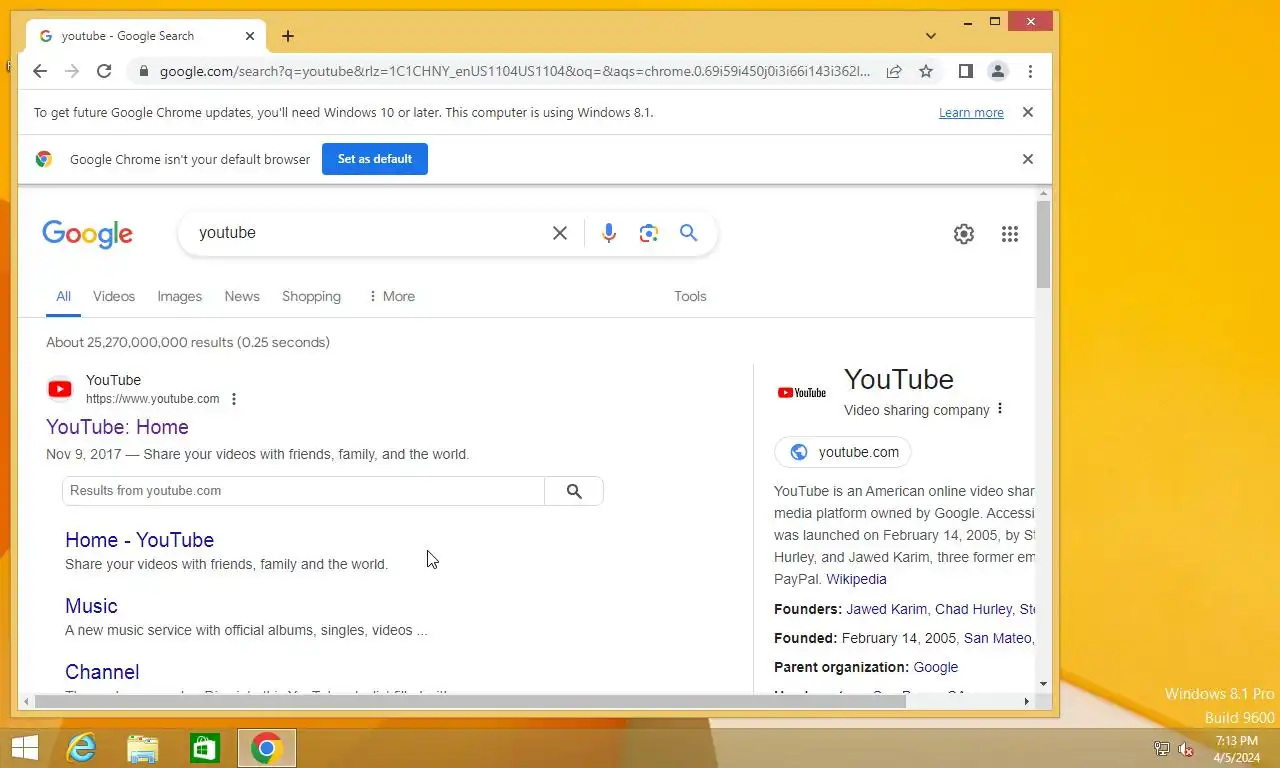The height and width of the screenshot is (768, 1280).
Task: Switch to the News tab
Action: click(x=242, y=296)
